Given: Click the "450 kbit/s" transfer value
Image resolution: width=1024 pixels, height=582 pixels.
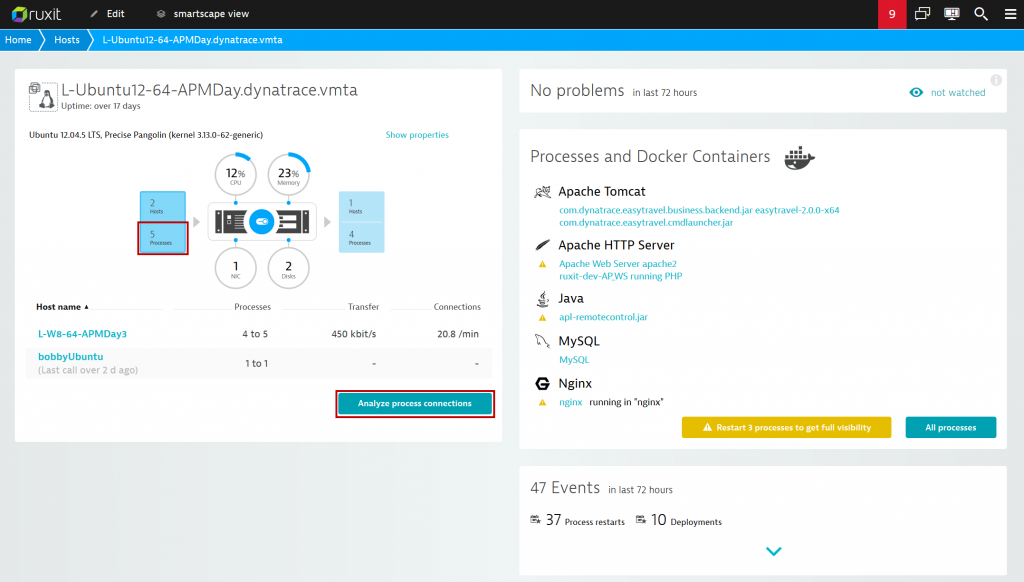Looking at the screenshot, I should click(x=353, y=334).
